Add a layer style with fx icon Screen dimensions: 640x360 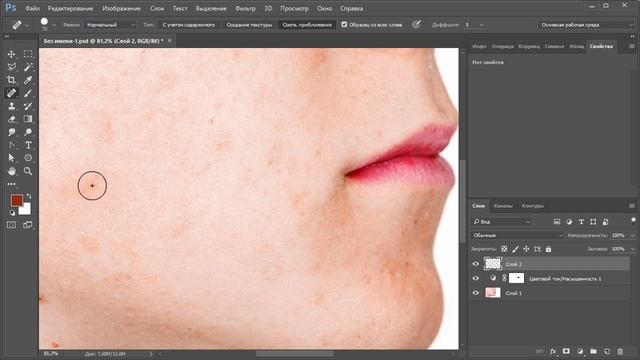[553, 351]
